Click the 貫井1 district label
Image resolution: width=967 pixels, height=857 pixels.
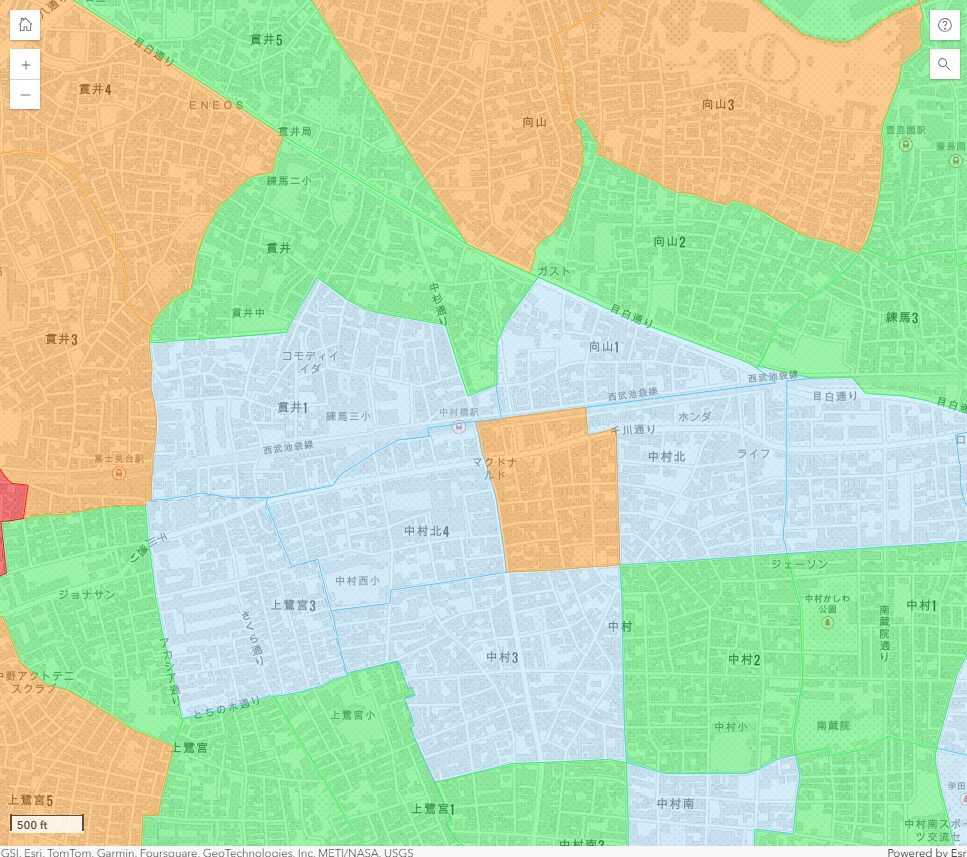[293, 407]
